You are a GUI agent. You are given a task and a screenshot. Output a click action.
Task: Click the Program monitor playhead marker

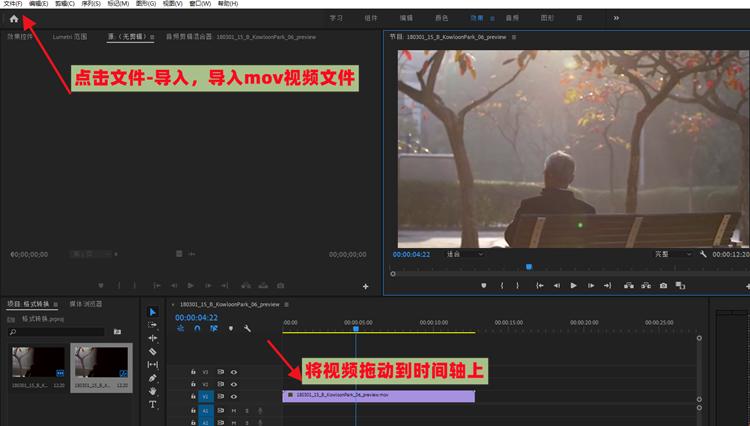(529, 267)
